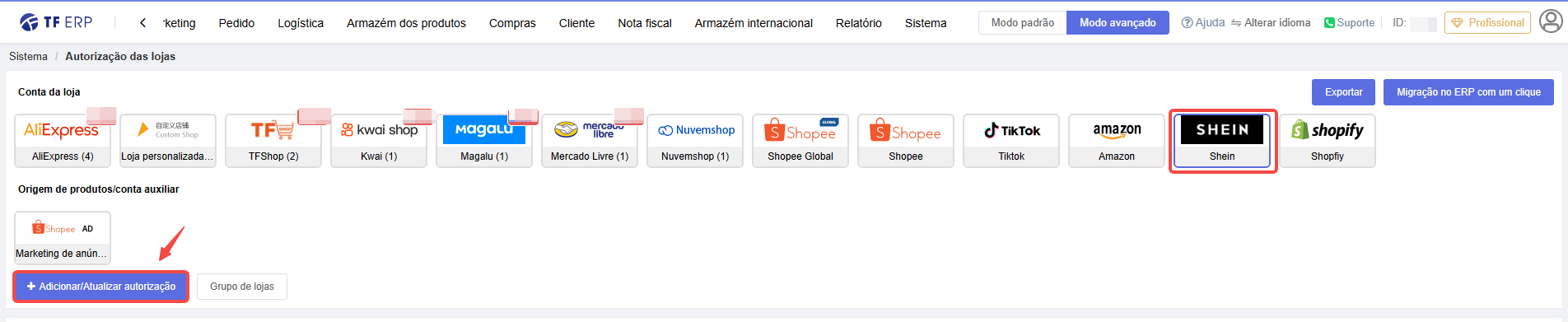
Task: Switch to Modo padrão
Action: pos(1022,22)
